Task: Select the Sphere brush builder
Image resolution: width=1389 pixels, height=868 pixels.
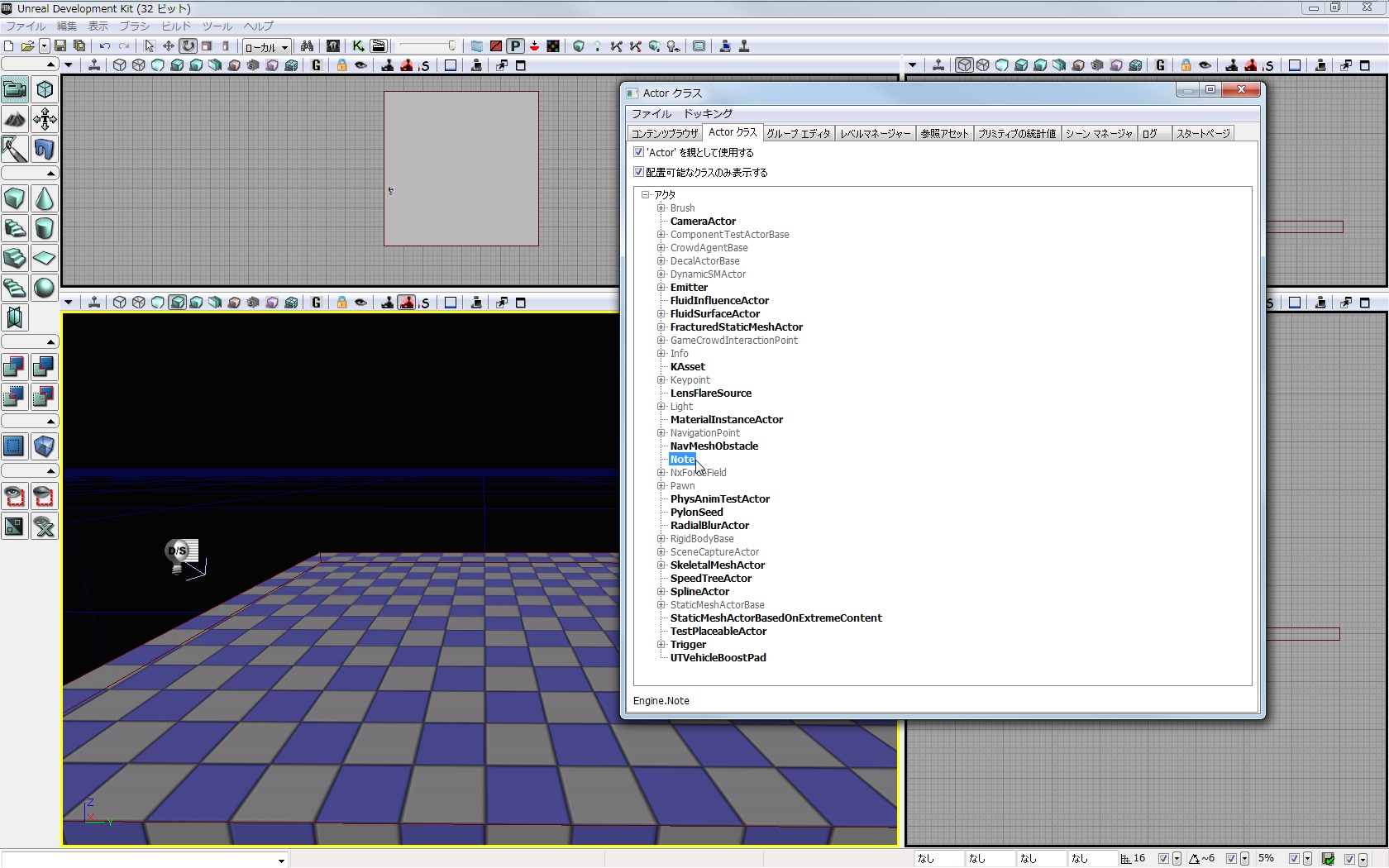Action: tap(45, 288)
